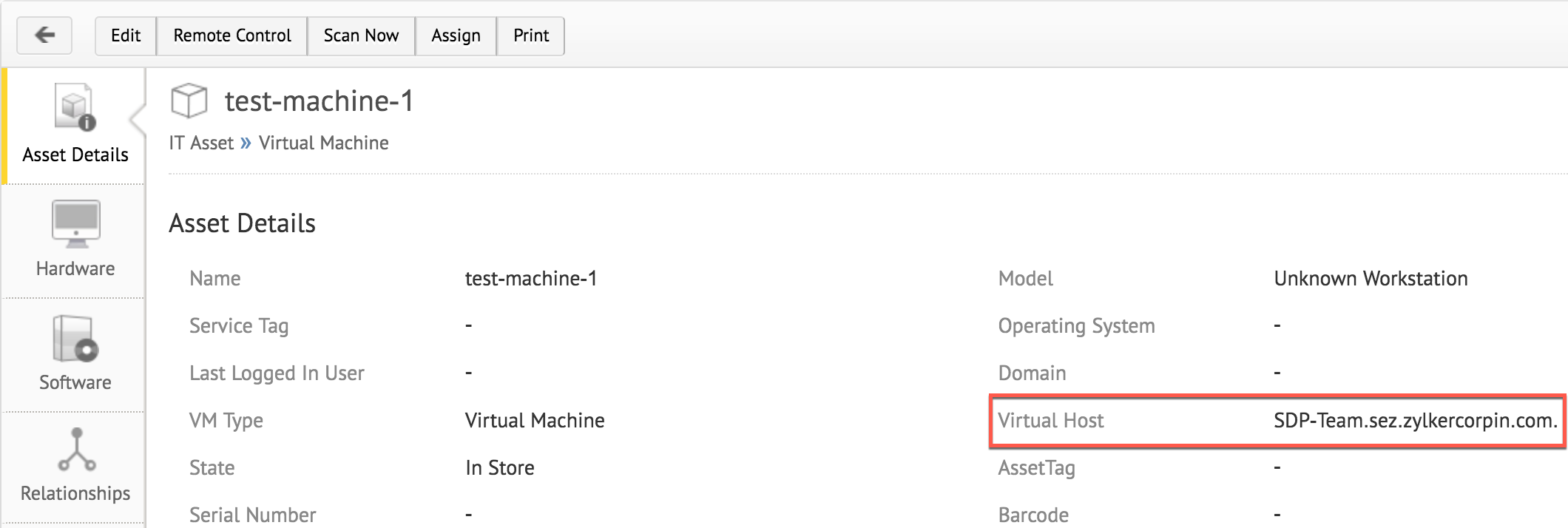Launch Remote Control for this asset
Image resolution: width=1568 pixels, height=528 pixels.
[232, 35]
